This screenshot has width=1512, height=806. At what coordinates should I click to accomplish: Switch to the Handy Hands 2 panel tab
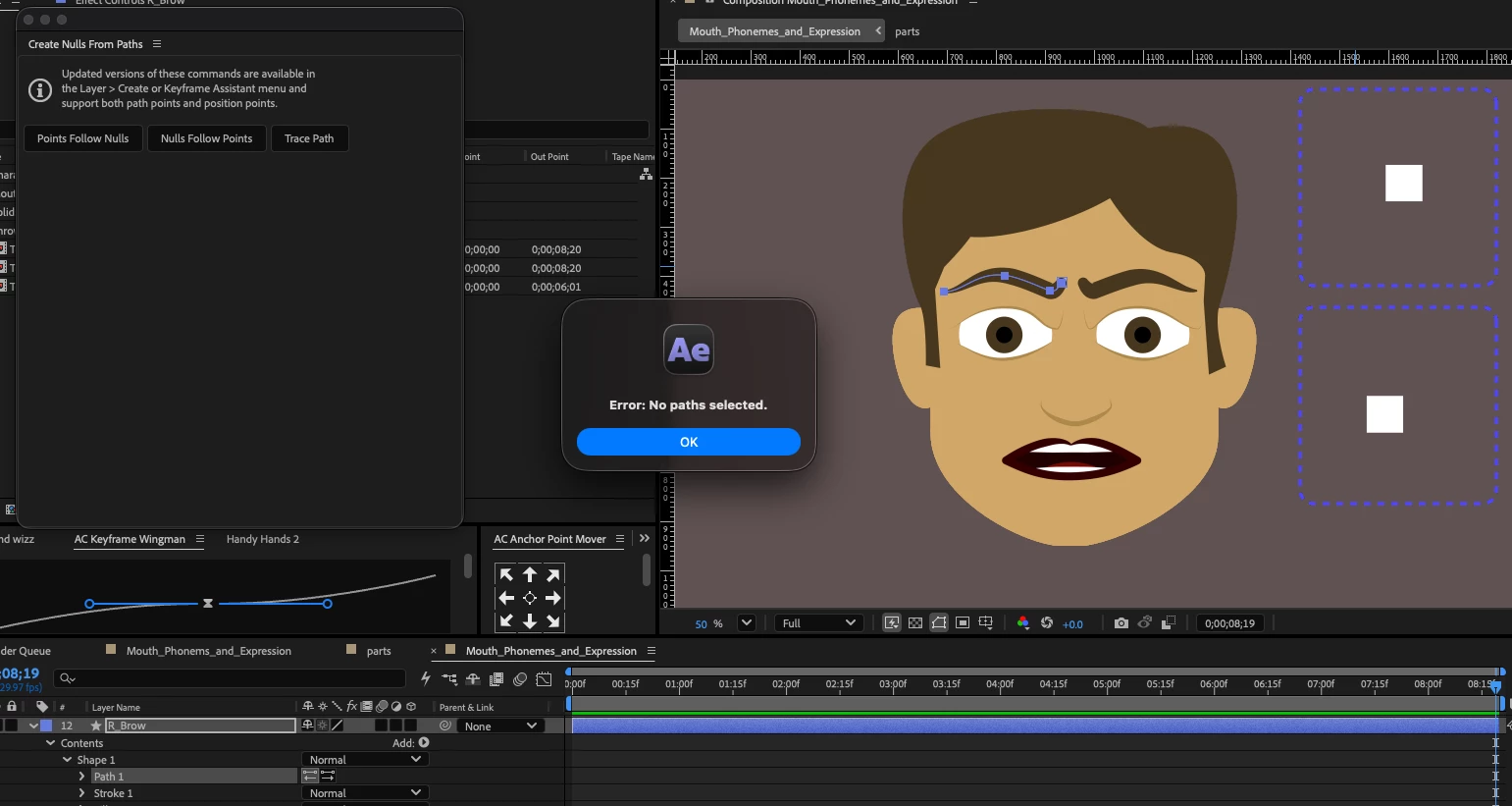click(263, 539)
